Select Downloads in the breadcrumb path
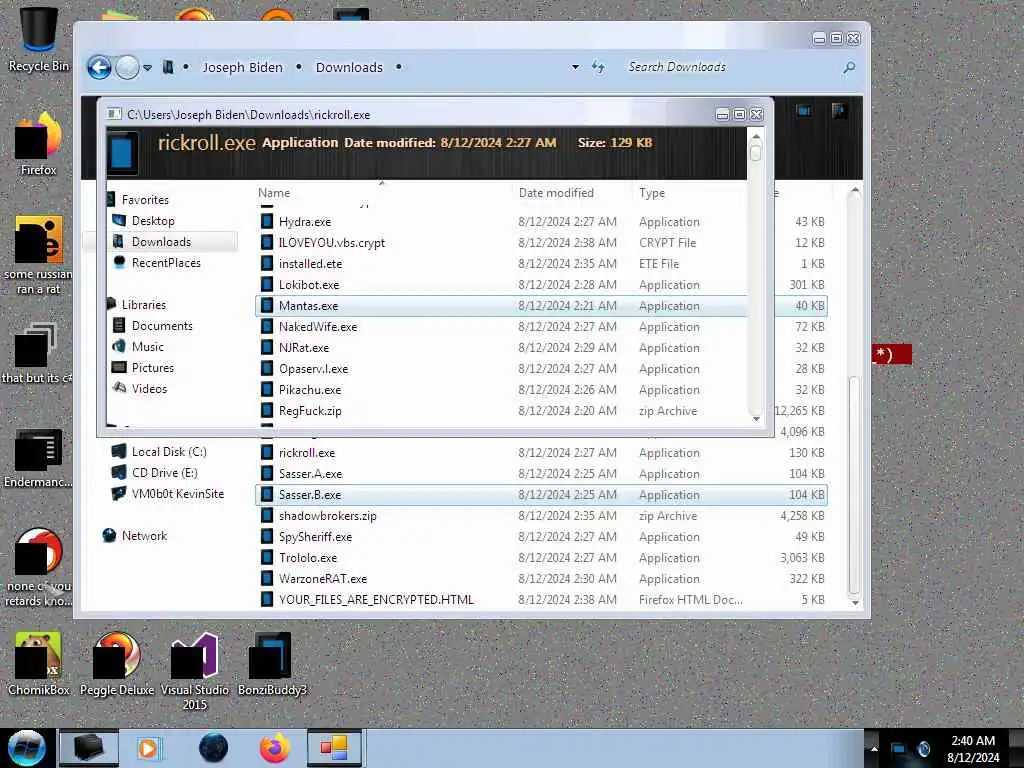The width and height of the screenshot is (1024, 768). pos(349,67)
